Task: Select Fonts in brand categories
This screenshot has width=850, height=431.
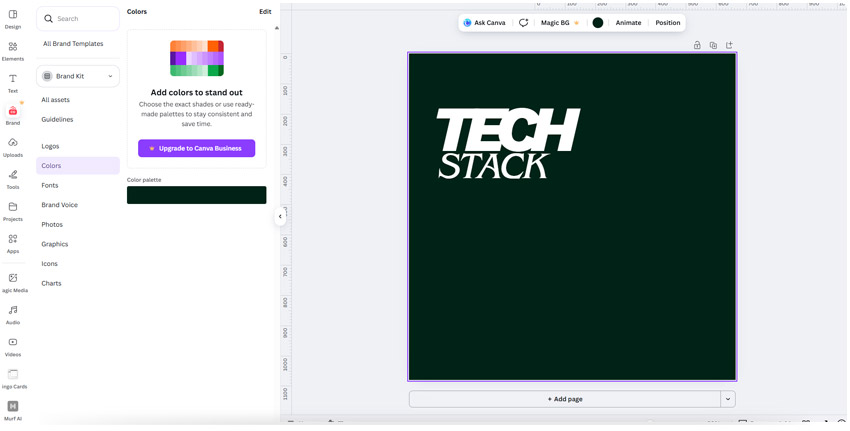Action: pos(50,185)
